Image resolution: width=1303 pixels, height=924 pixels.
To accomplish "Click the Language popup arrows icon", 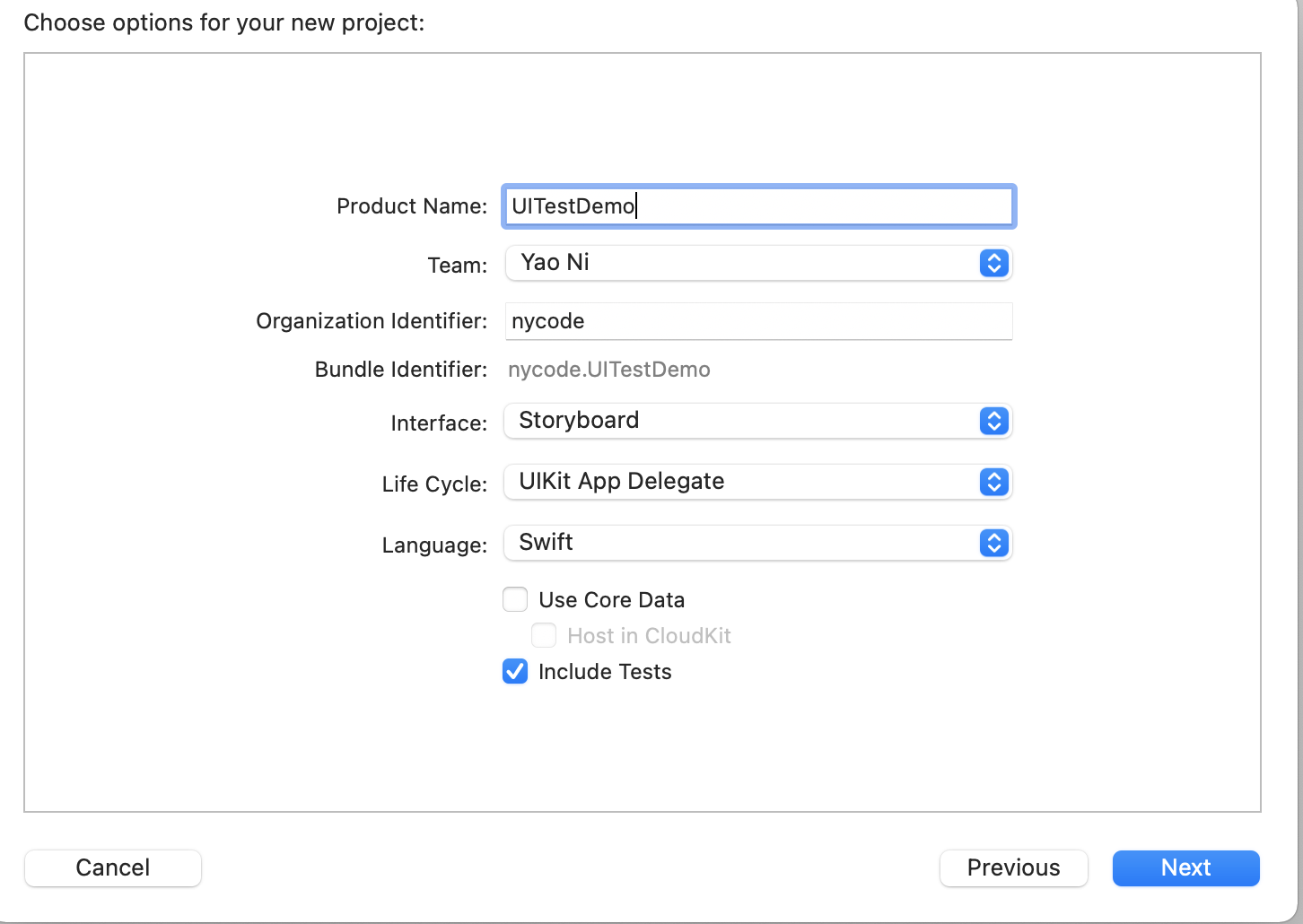I will pos(994,543).
